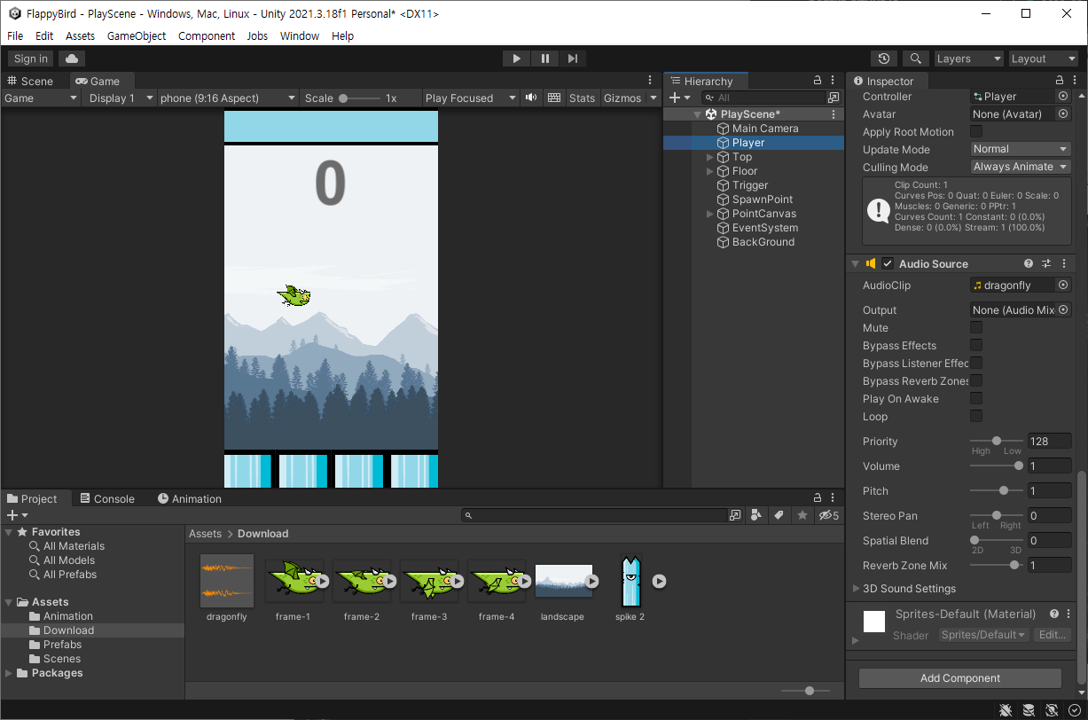Switch to the Animation tab
The width and height of the screenshot is (1088, 720).
[189, 499]
